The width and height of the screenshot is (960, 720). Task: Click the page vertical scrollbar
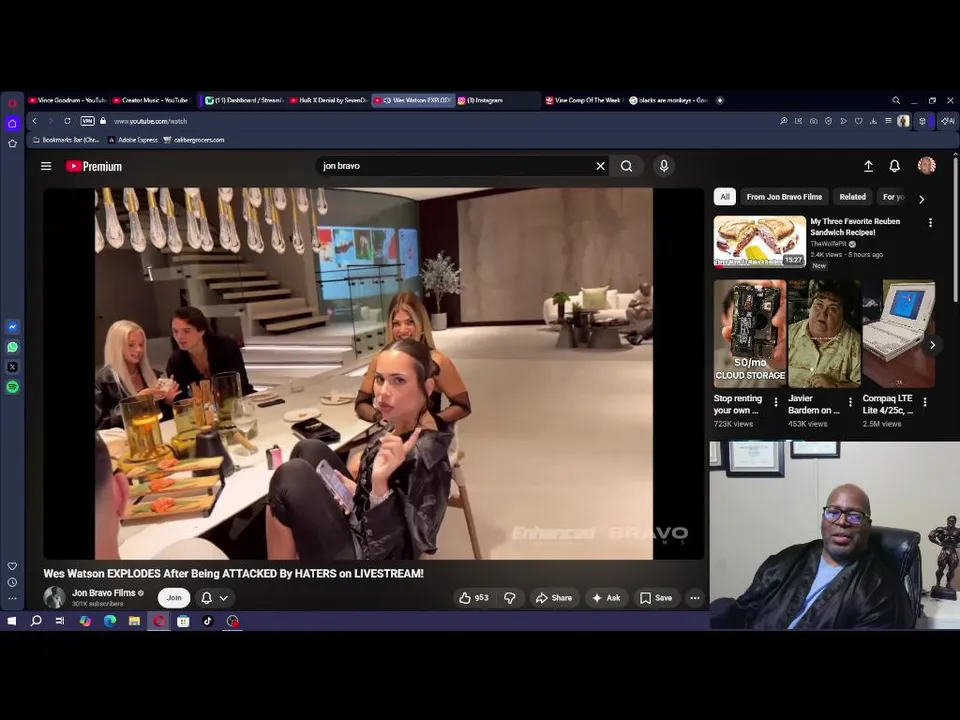coord(956,228)
